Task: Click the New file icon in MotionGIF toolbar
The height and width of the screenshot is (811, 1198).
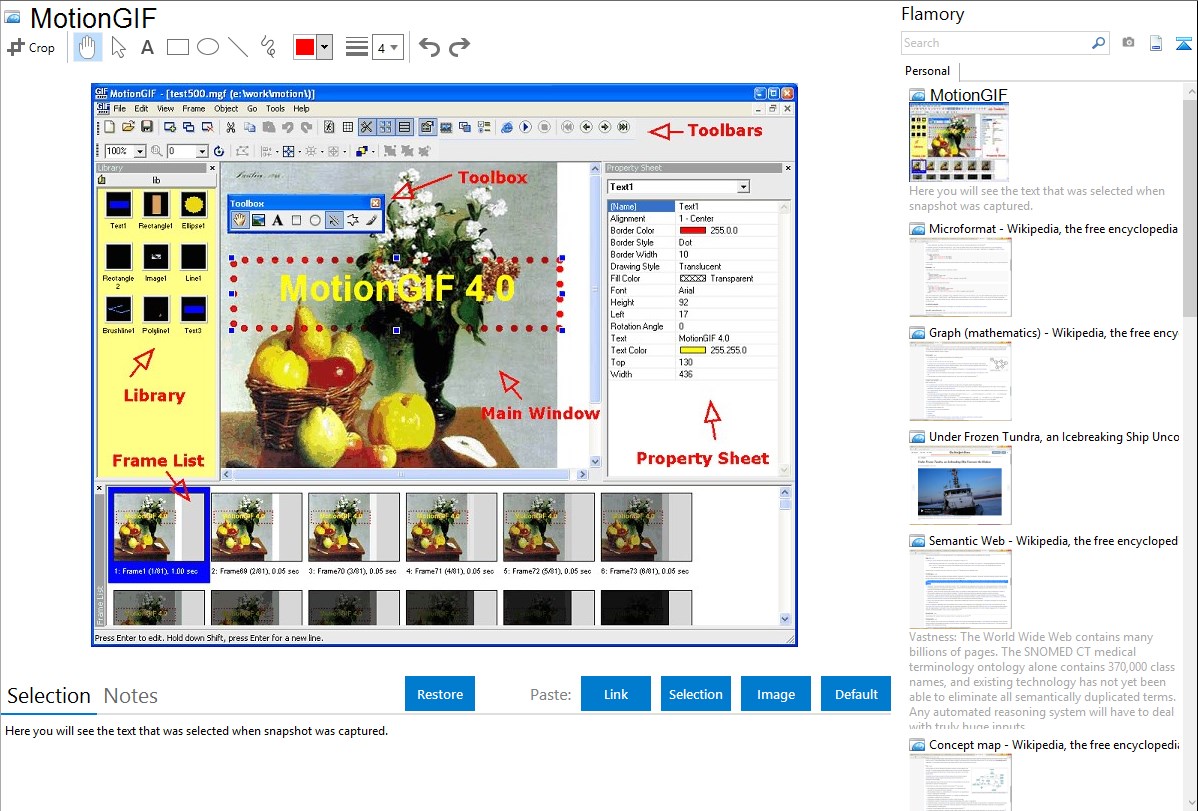Action: click(109, 127)
